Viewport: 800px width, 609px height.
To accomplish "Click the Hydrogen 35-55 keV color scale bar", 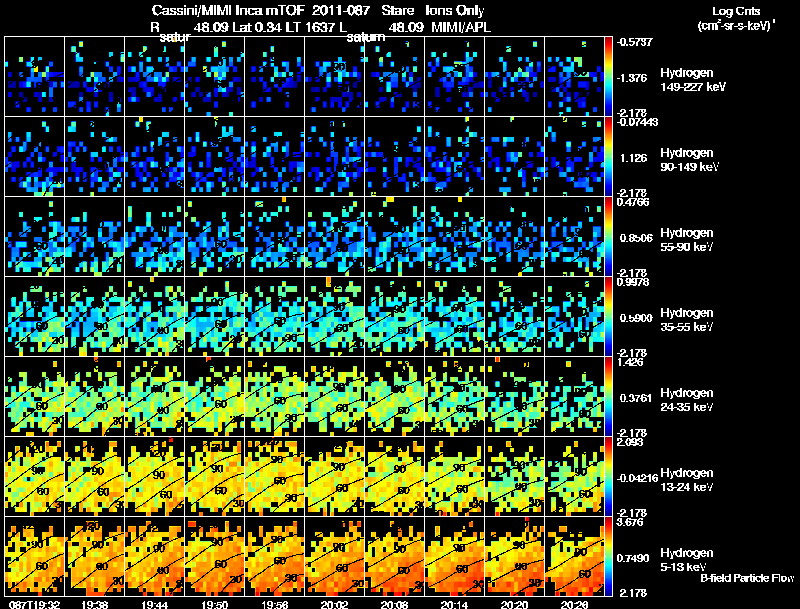I will pyautogui.click(x=608, y=316).
